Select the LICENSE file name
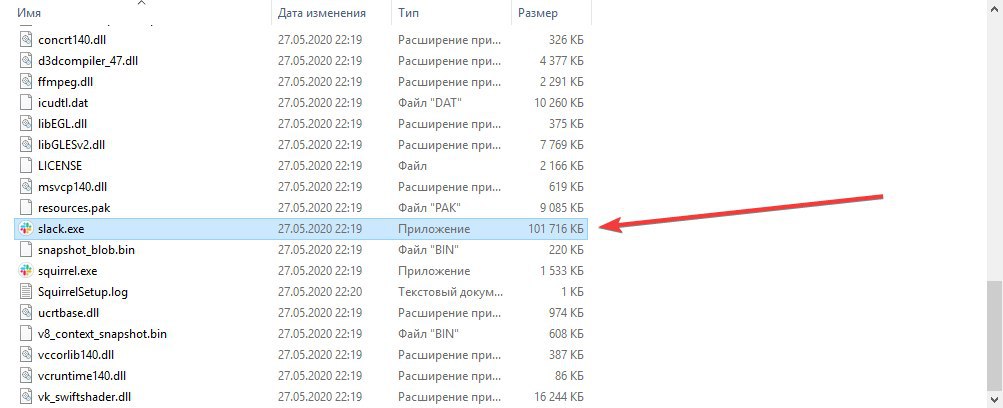This screenshot has height=408, width=1003. 59,166
